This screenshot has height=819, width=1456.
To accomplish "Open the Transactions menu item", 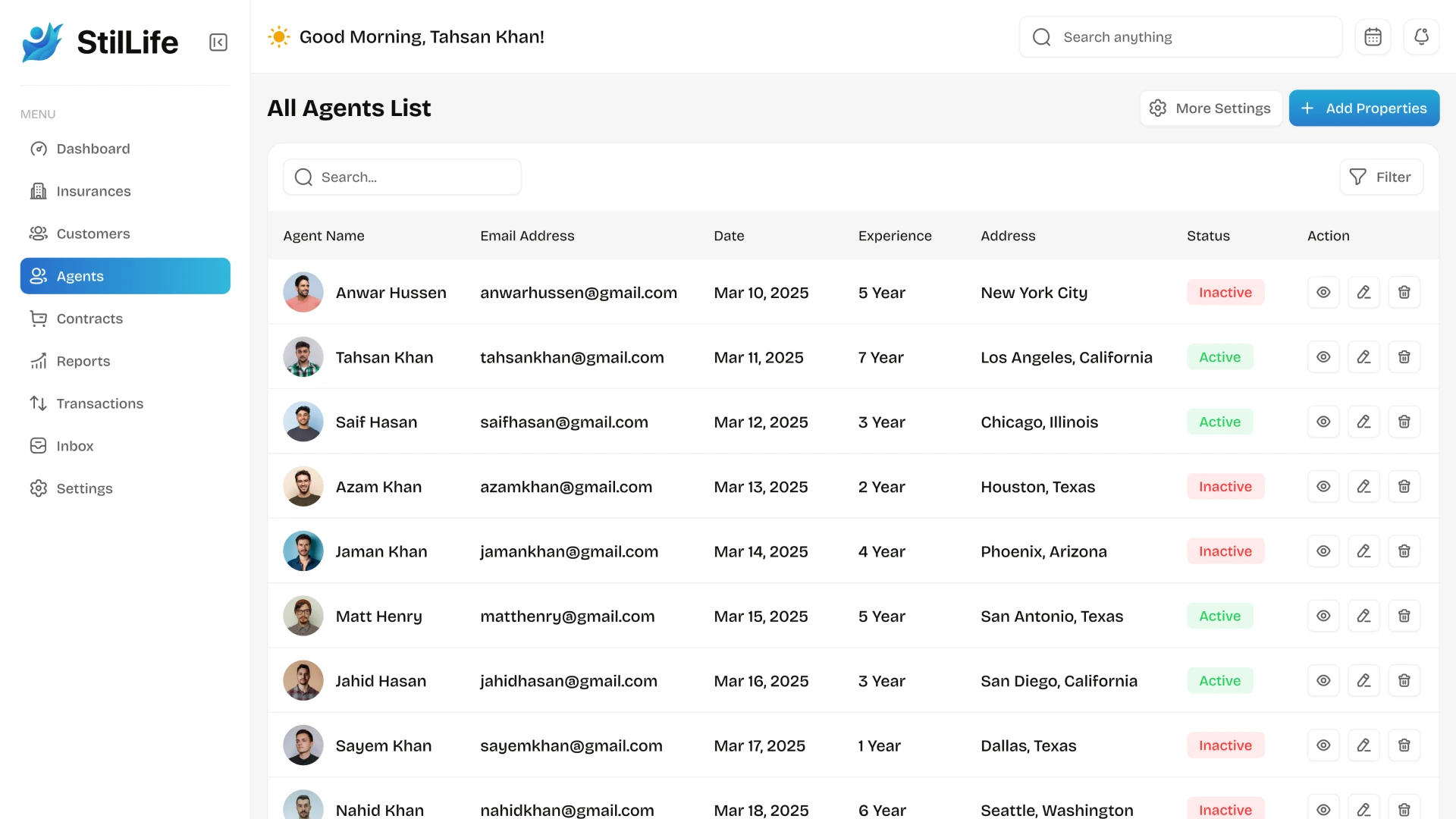I will [99, 403].
